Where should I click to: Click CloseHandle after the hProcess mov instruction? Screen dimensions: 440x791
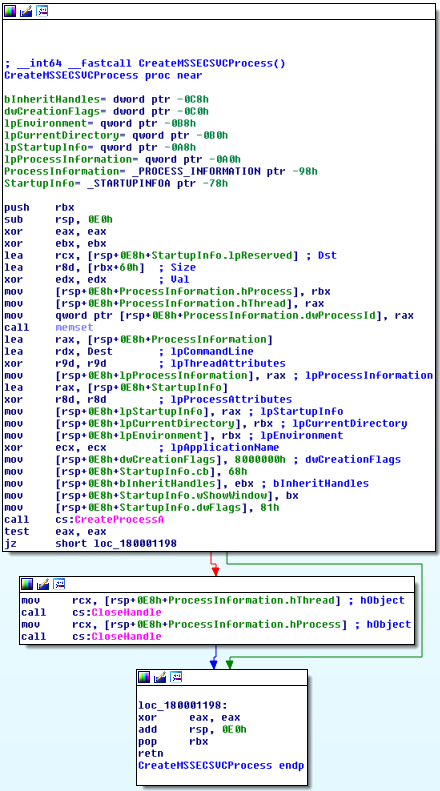tap(125, 637)
